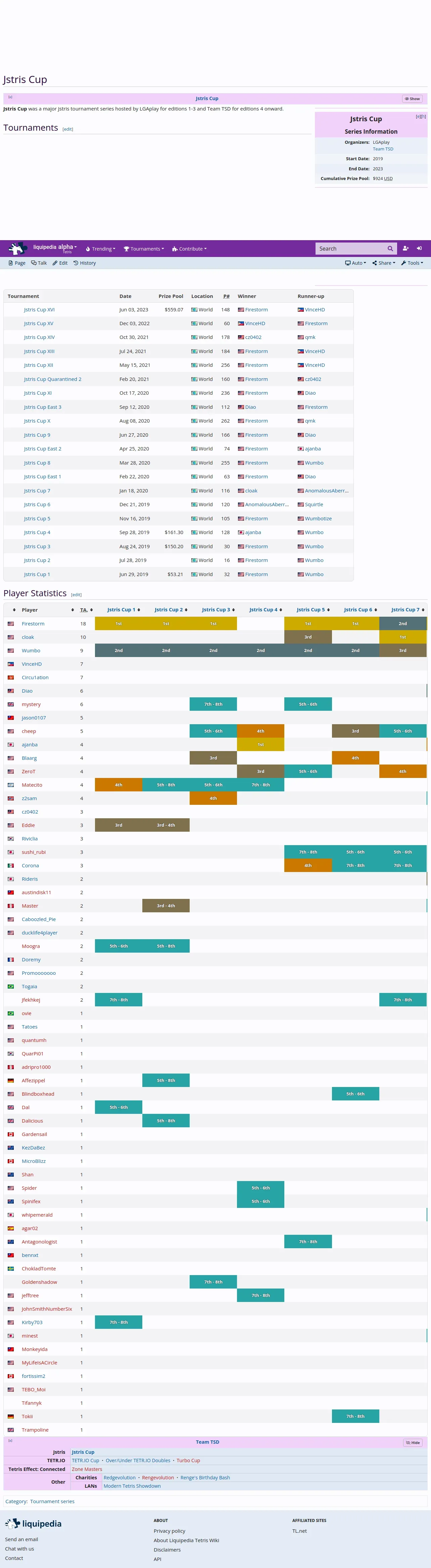
Task: Open the Privacy policy footer link
Action: tap(170, 1531)
